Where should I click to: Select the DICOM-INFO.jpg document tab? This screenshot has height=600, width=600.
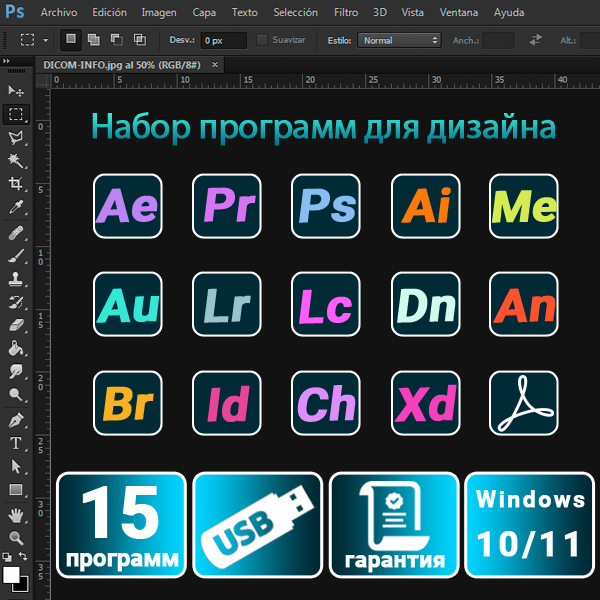[x=130, y=65]
